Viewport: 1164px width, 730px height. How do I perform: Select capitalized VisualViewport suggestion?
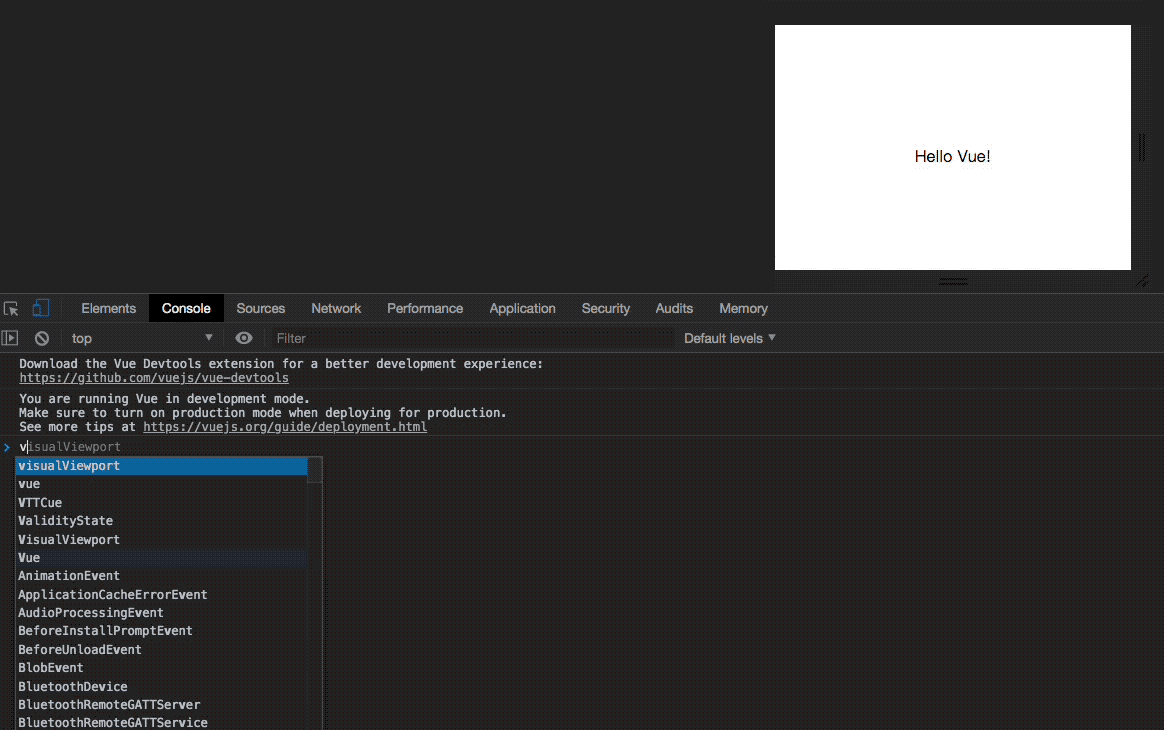(x=161, y=539)
